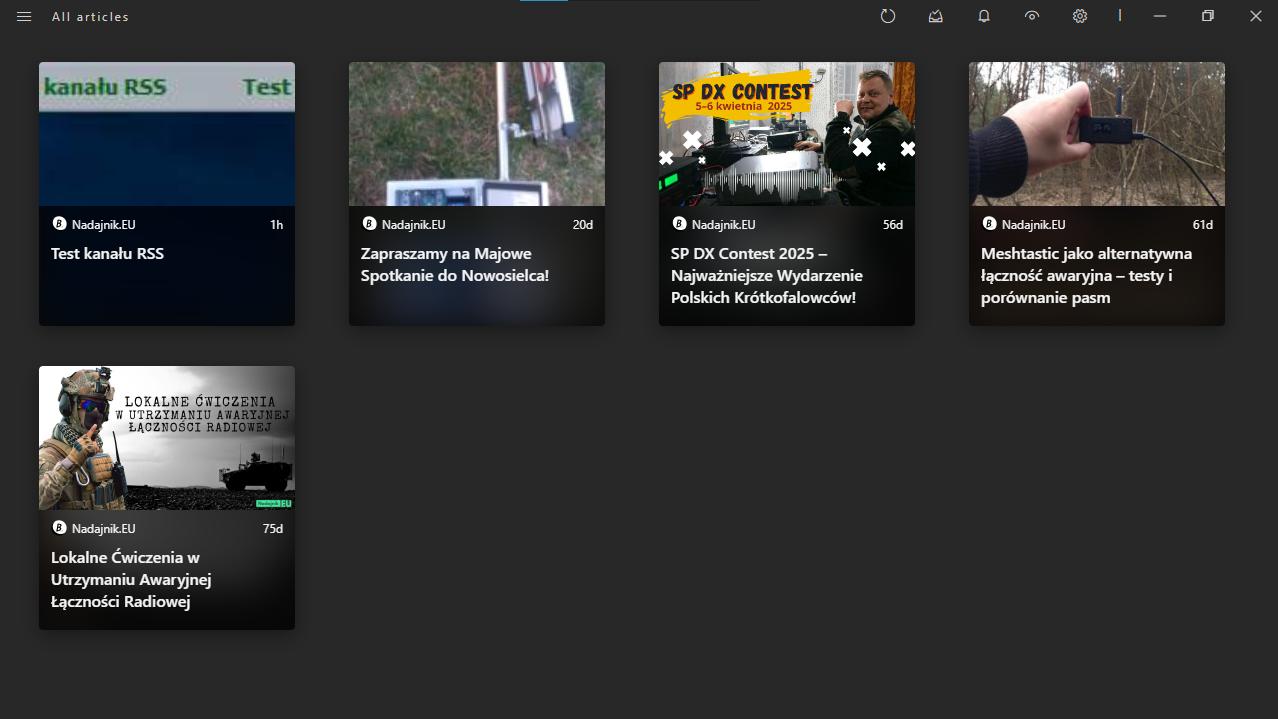1278x719 pixels.
Task: Click the Nadajnik.EU favicon on the Meshtastic card
Action: click(989, 224)
